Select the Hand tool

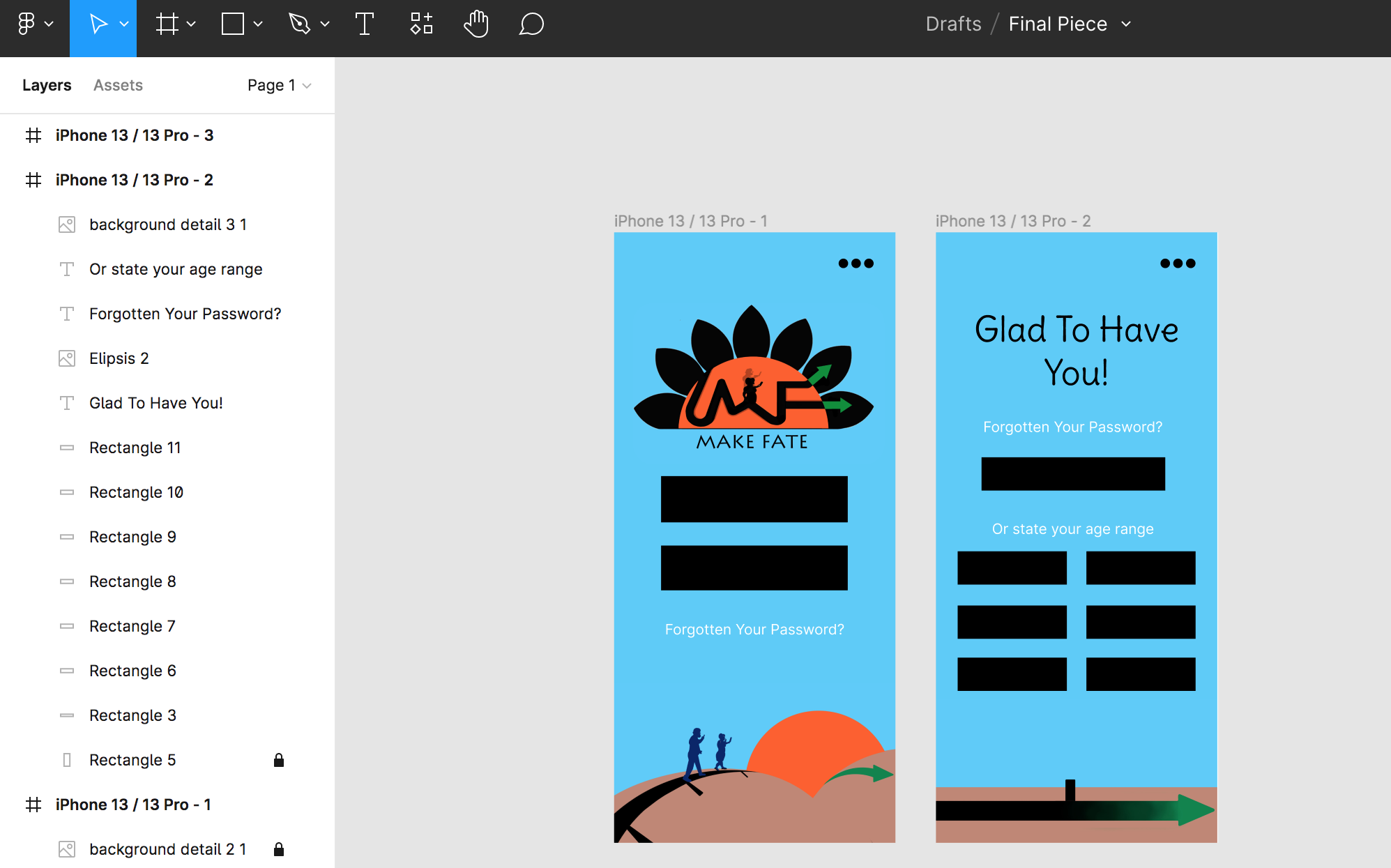[x=476, y=24]
